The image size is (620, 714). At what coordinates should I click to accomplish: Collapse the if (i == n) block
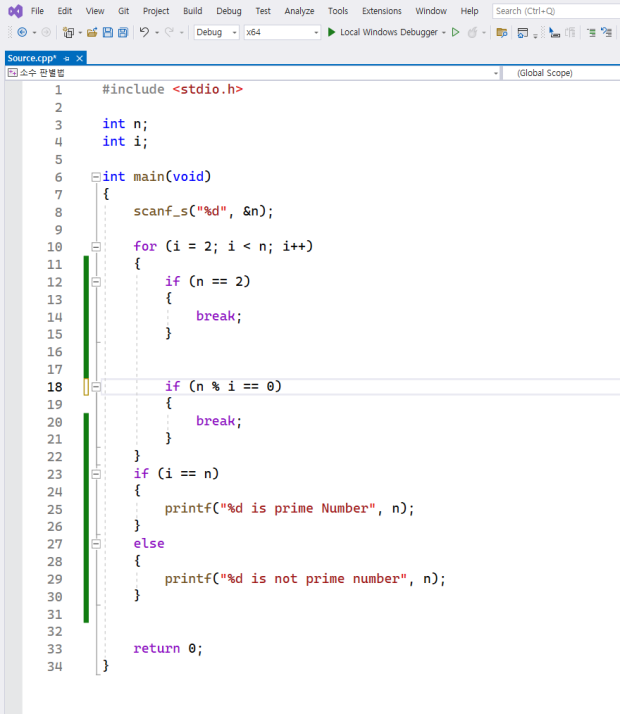[96, 474]
